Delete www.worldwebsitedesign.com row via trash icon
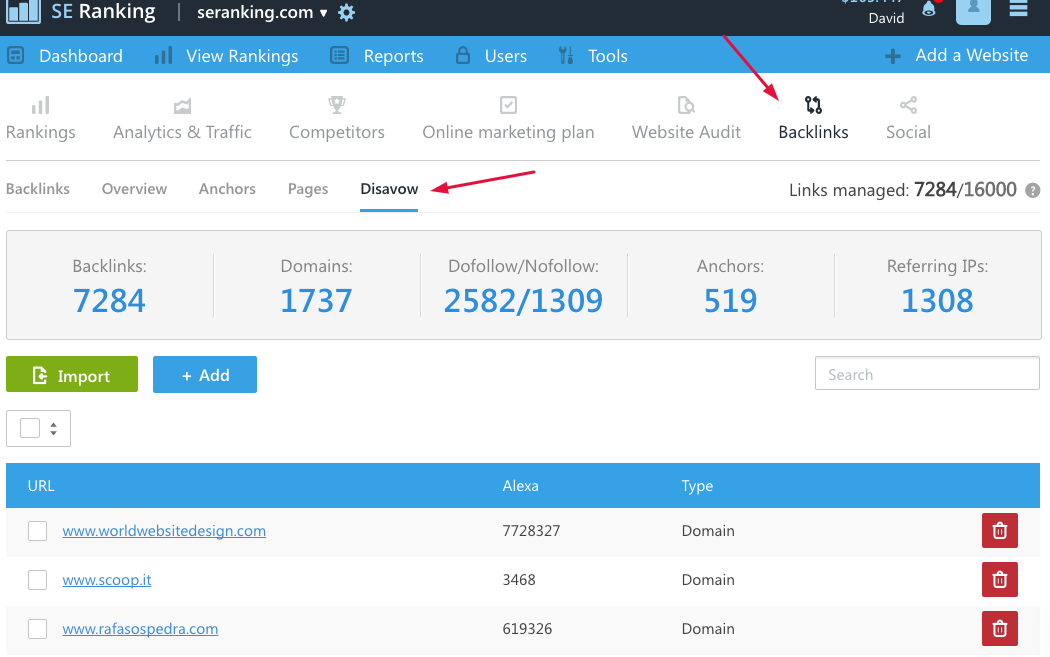Viewport: 1050px width, 657px height. click(x=1000, y=530)
